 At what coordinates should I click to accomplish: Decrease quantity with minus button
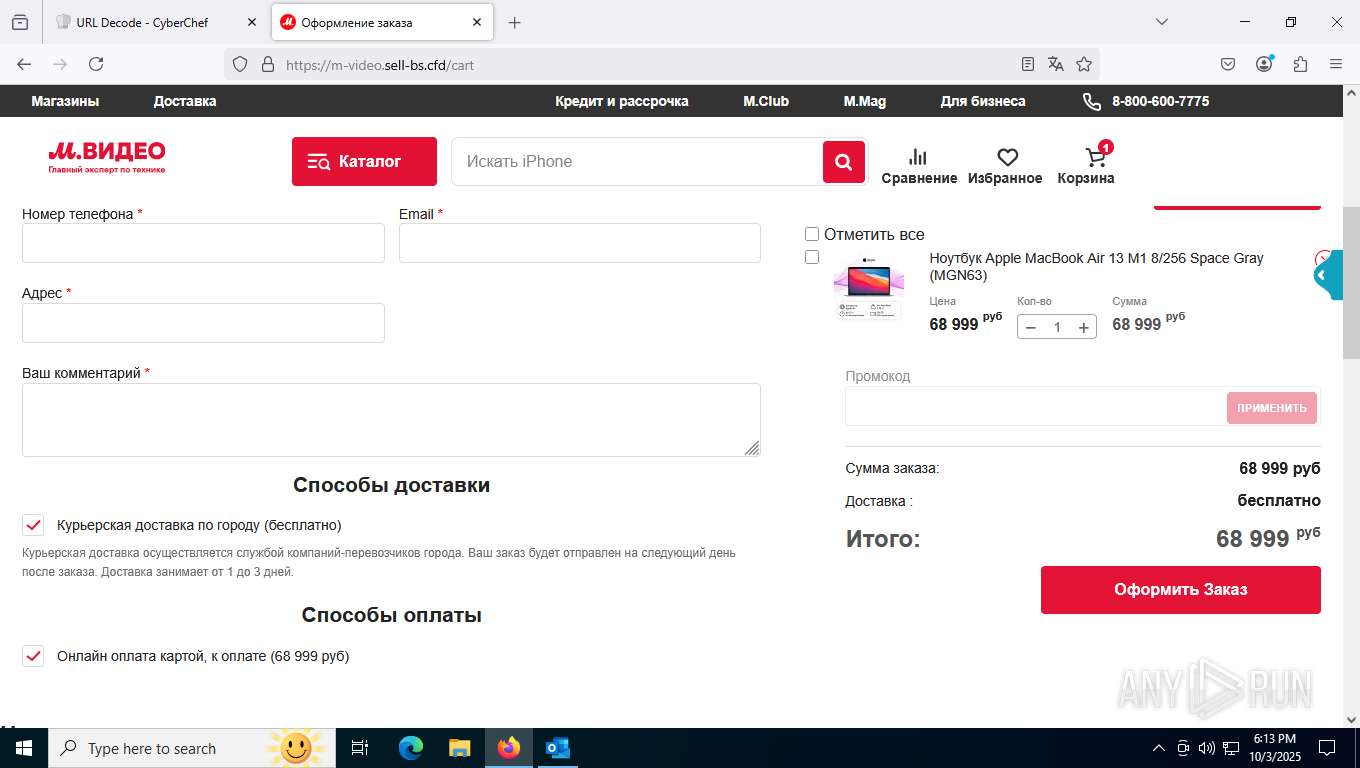coord(1031,327)
